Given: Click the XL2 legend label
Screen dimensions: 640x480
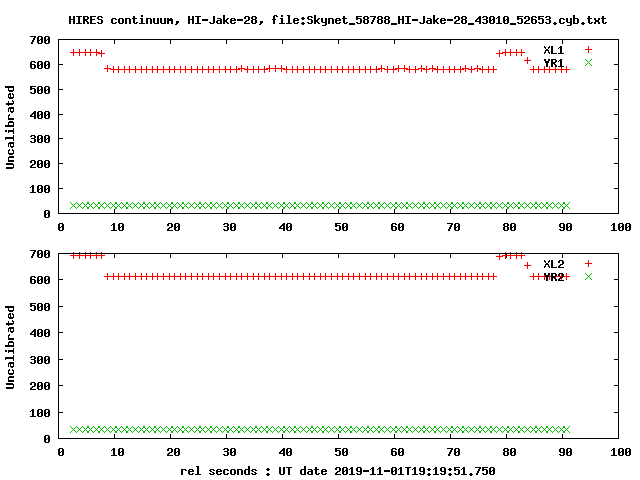Looking at the screenshot, I should 553,264.
